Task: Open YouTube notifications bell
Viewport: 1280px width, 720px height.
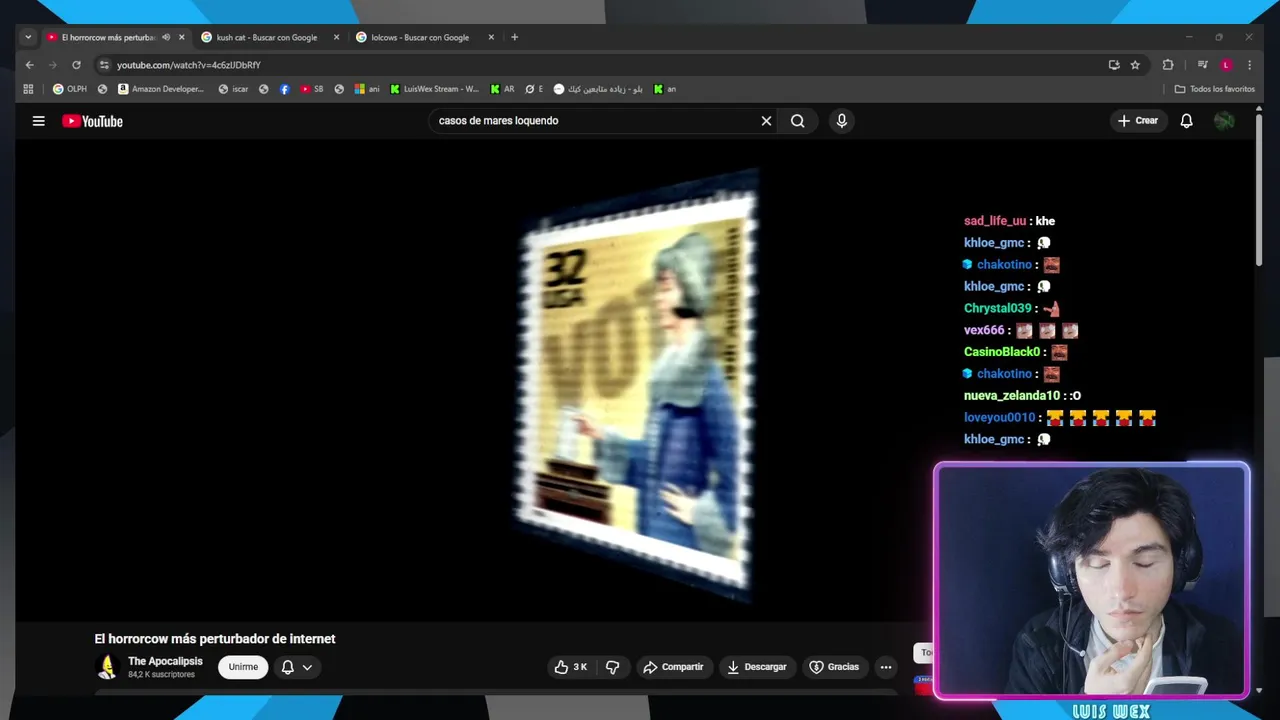Action: tap(1186, 121)
